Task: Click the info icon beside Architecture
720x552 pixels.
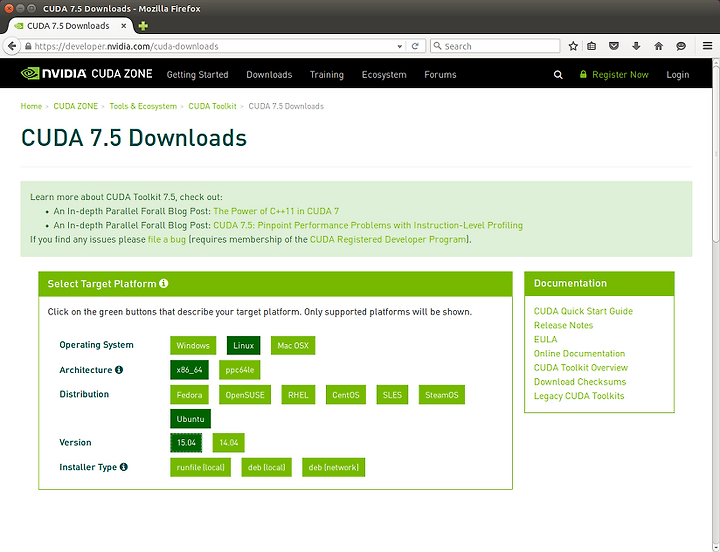Action: point(119,370)
